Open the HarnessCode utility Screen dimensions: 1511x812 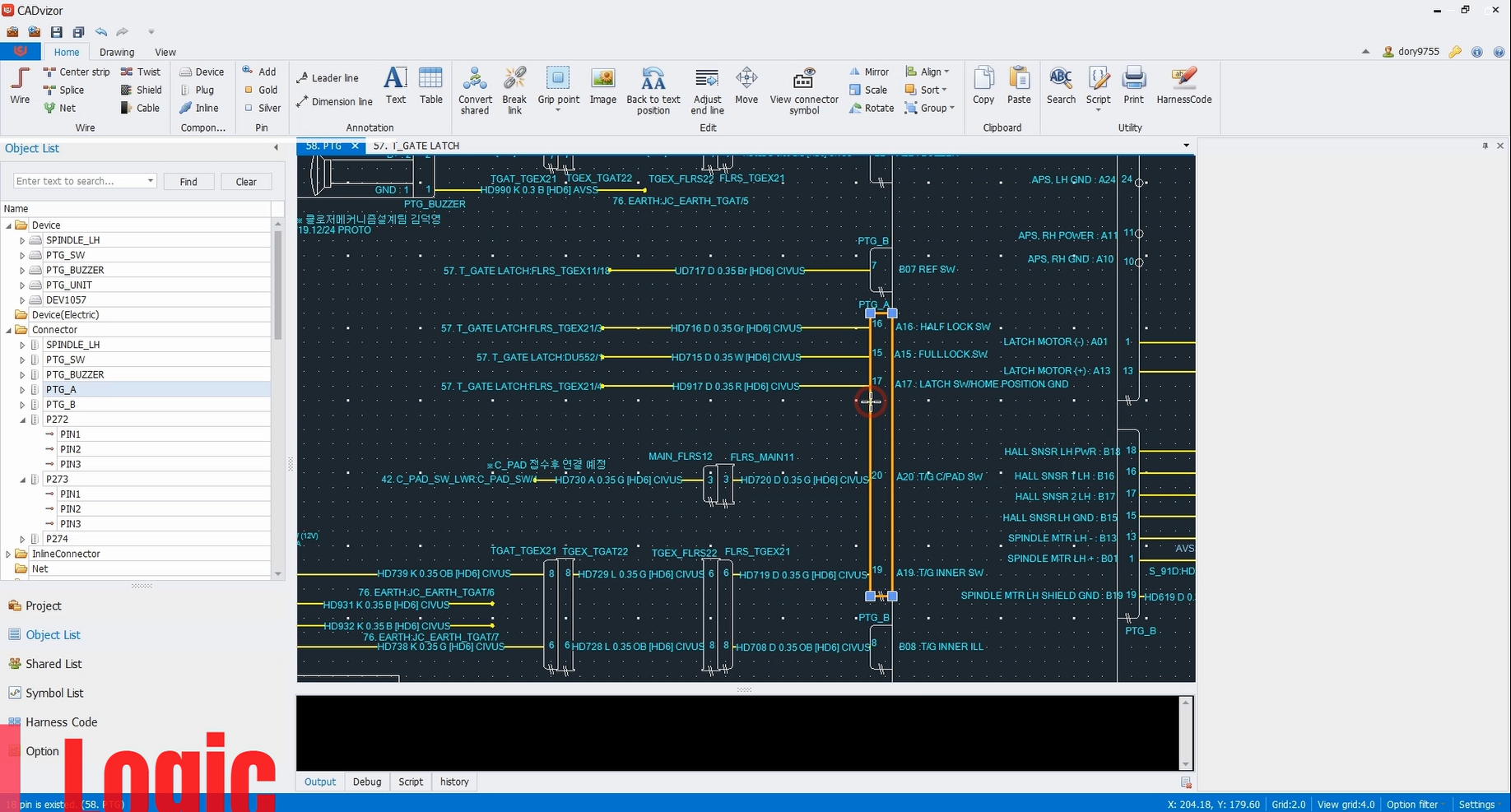point(1183,86)
